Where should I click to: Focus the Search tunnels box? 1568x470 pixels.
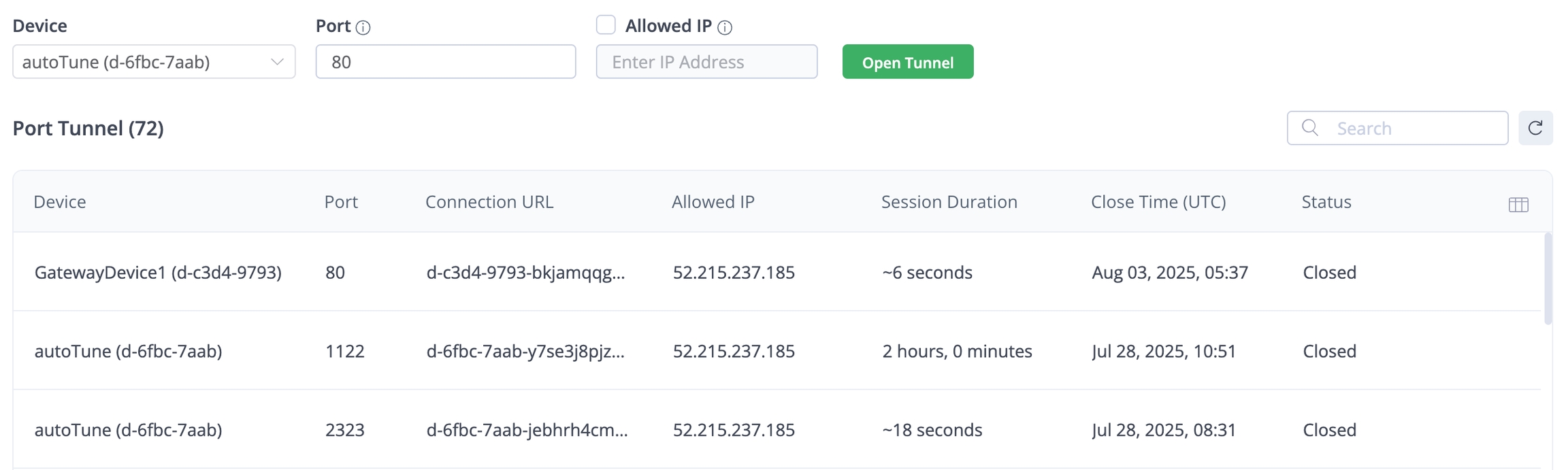tap(1416, 128)
